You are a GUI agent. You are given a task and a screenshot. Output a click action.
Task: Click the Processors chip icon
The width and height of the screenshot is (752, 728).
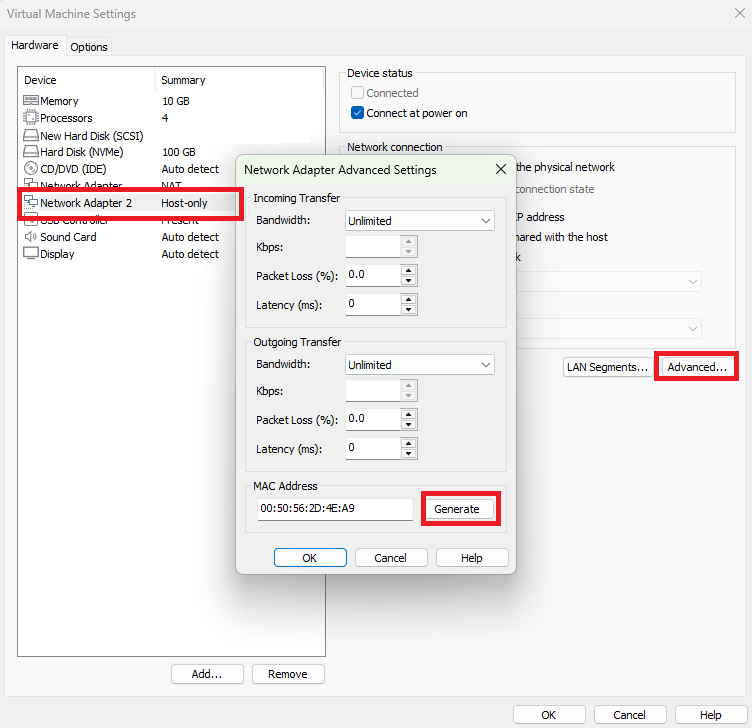pos(31,117)
